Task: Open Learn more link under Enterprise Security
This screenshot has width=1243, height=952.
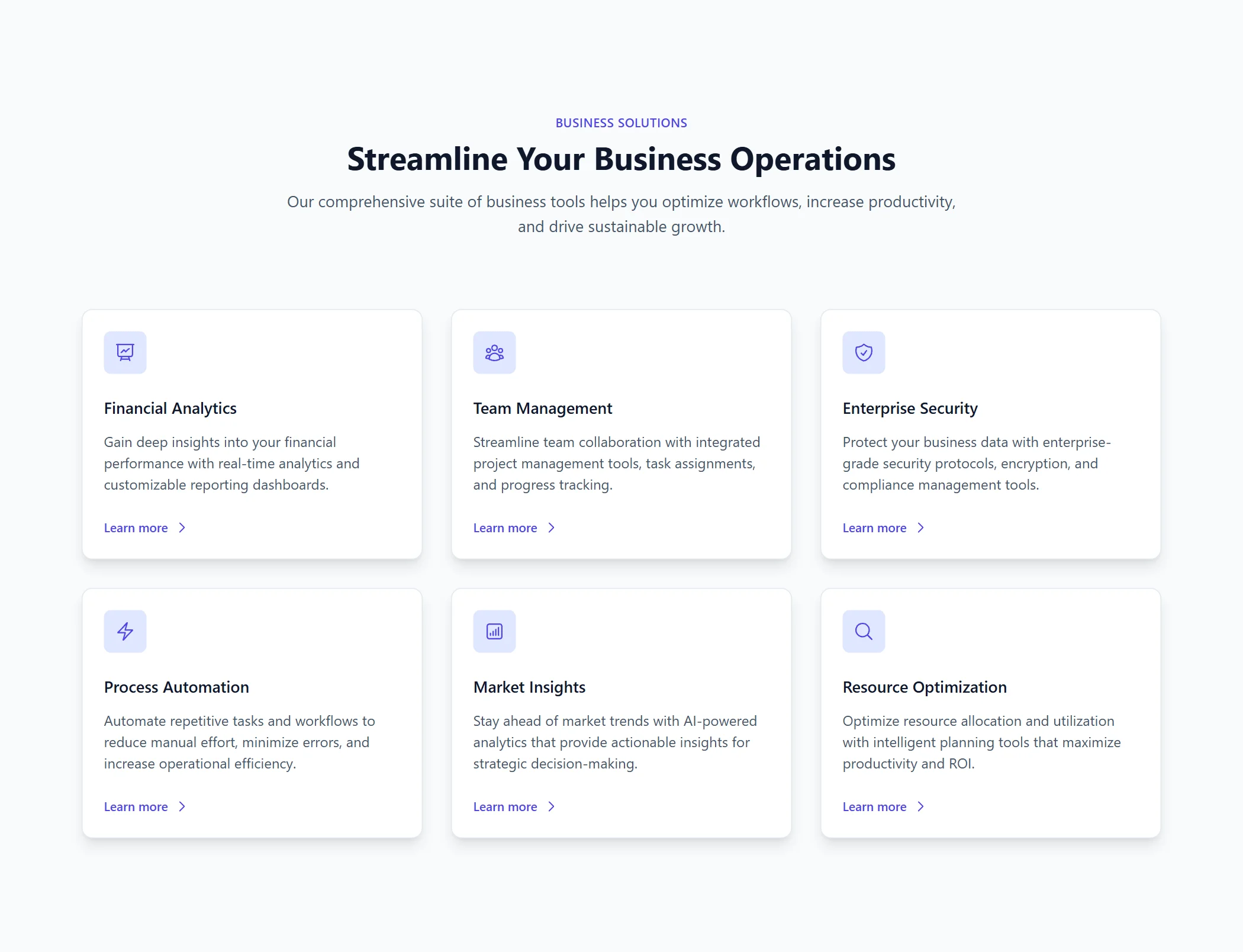Action: point(884,528)
